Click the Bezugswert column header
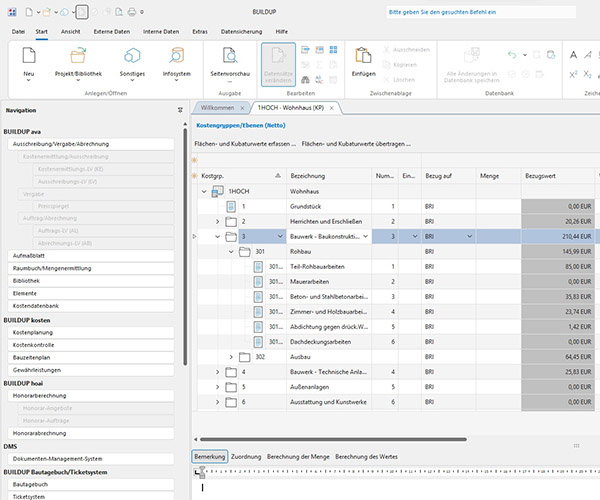This screenshot has height=500, width=600. pyautogui.click(x=558, y=176)
